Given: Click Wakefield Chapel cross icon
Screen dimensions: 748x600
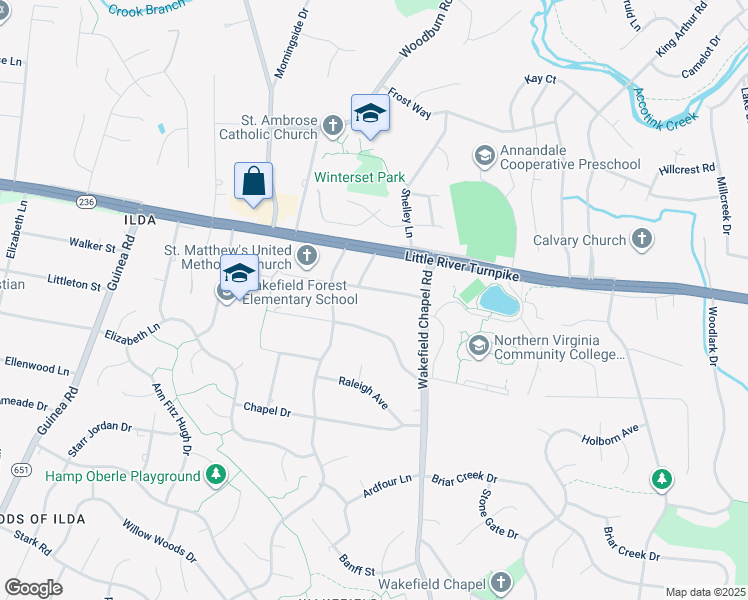Looking at the screenshot, I should [500, 582].
